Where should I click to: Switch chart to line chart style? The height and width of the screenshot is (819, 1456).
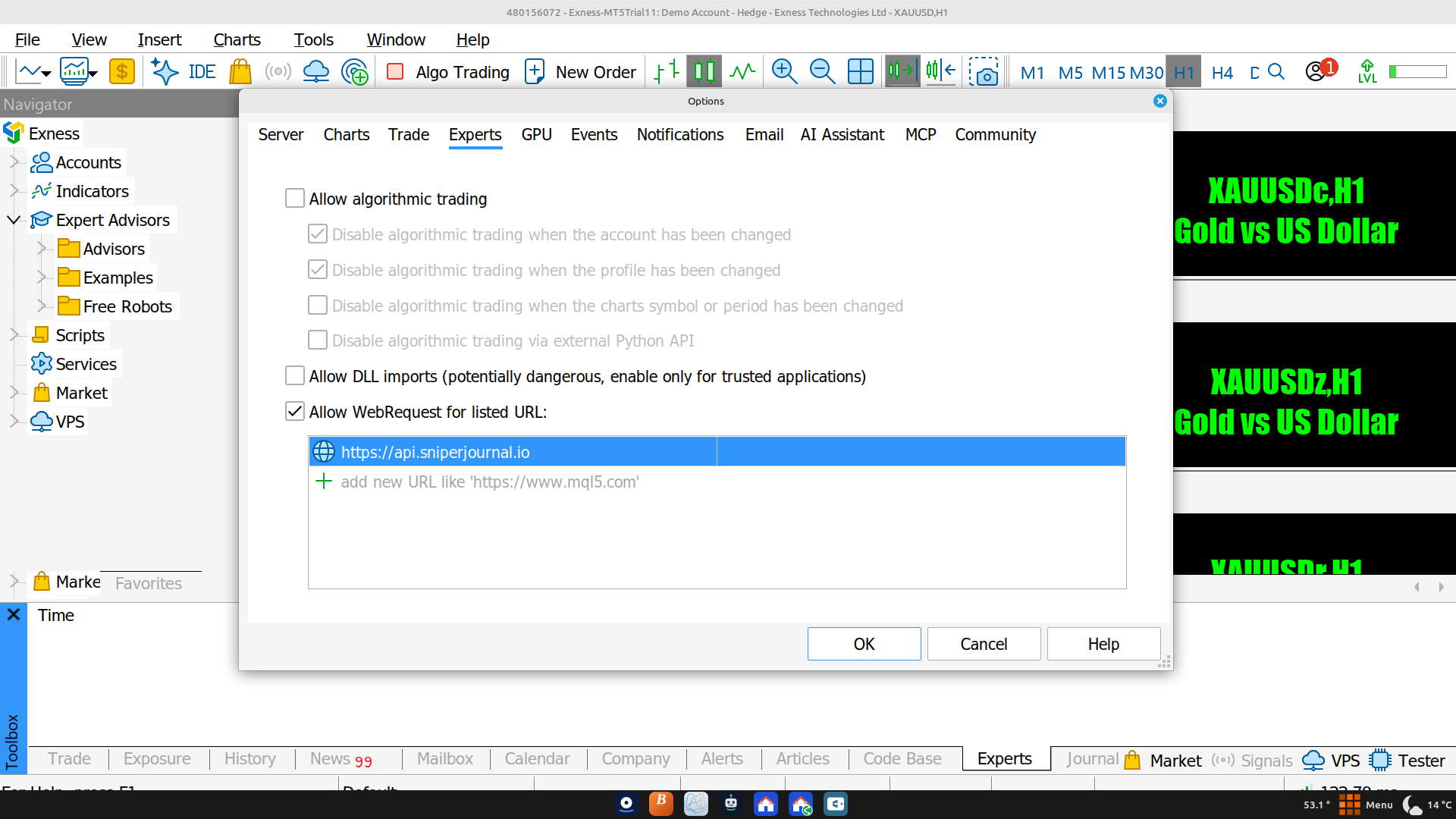742,72
